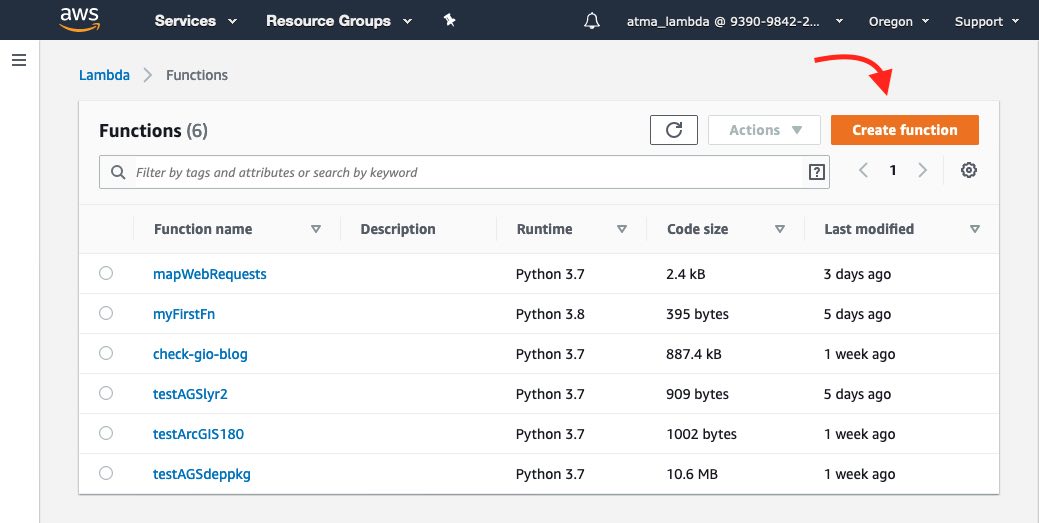Expand the Services menu
This screenshot has height=523, width=1039.
[x=195, y=21]
